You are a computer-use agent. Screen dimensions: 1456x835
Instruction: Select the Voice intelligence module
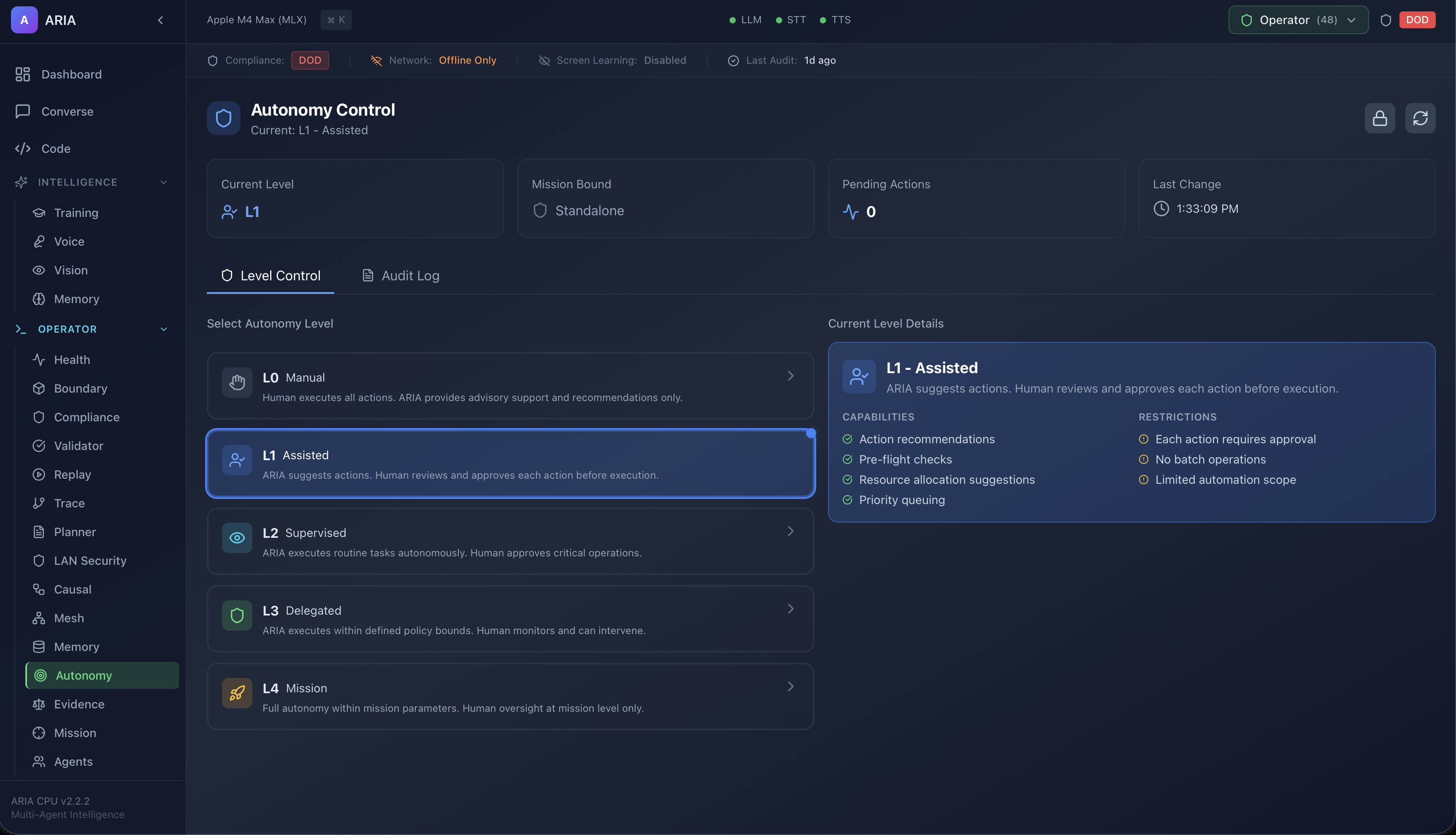[69, 241]
